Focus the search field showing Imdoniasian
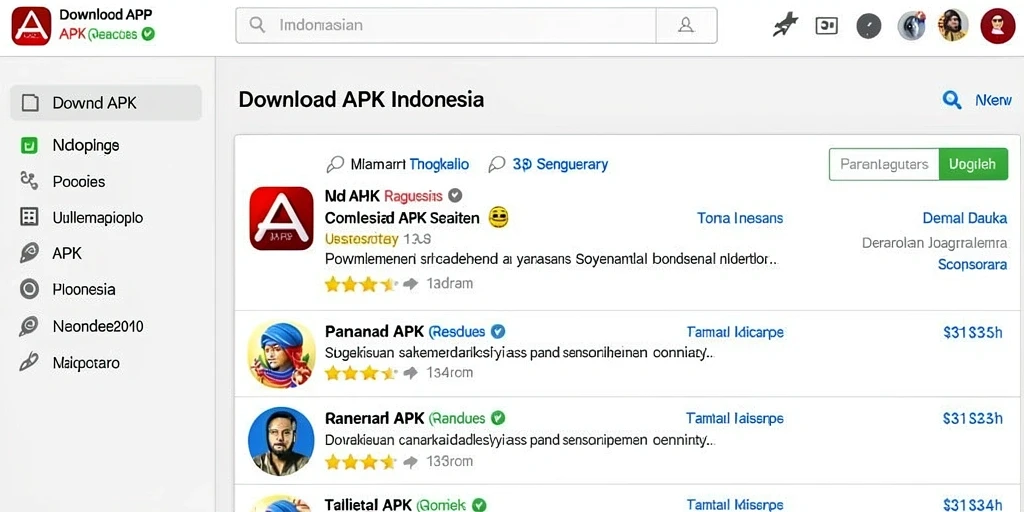1024x512 pixels. (445, 25)
